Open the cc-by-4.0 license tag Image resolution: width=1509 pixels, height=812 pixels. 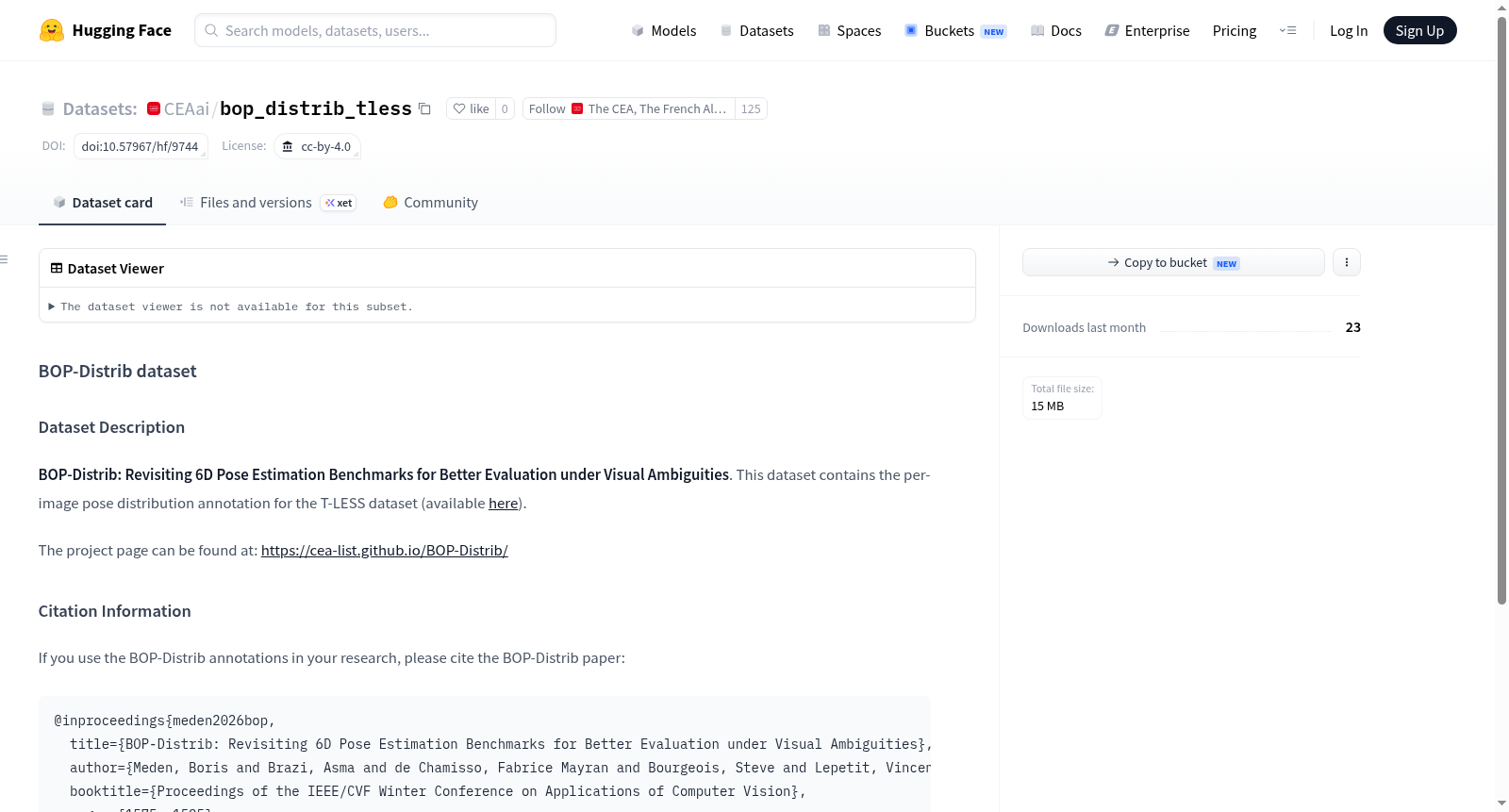pyautogui.click(x=317, y=146)
